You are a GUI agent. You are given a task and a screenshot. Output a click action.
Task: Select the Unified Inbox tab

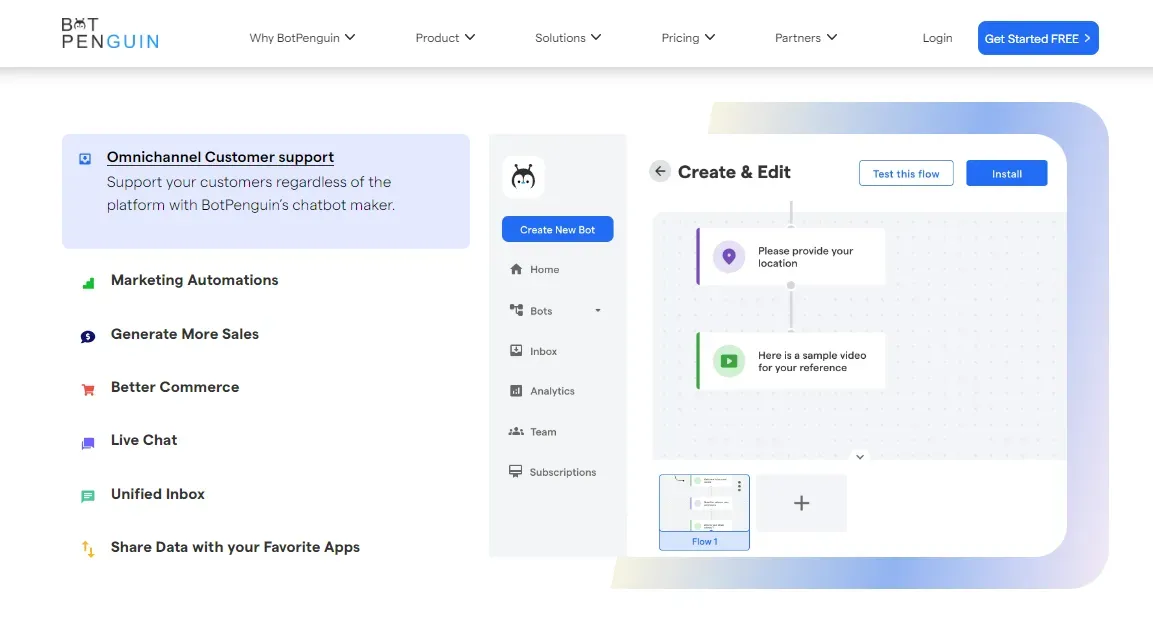point(157,494)
